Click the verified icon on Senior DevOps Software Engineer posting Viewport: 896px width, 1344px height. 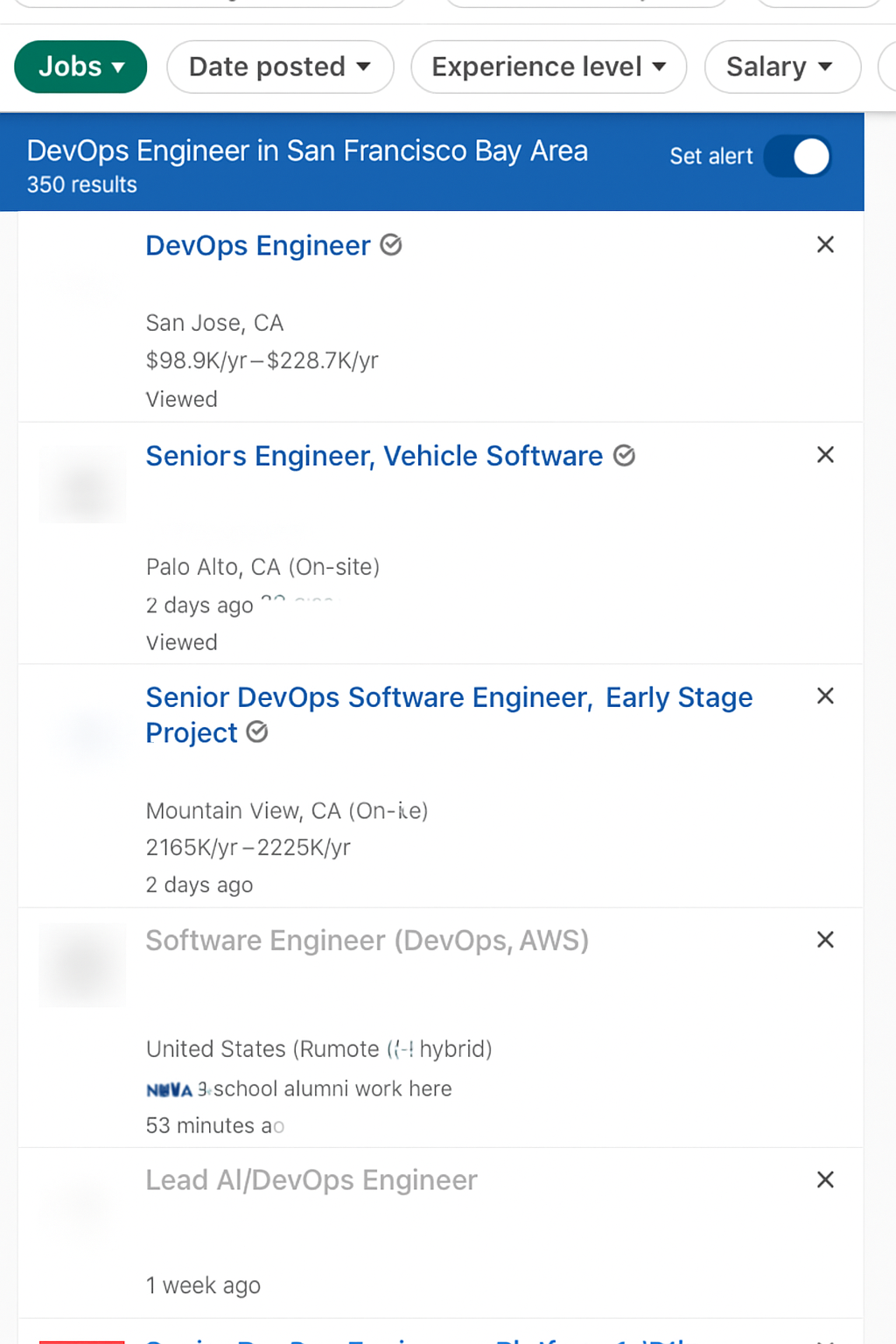[x=256, y=733]
